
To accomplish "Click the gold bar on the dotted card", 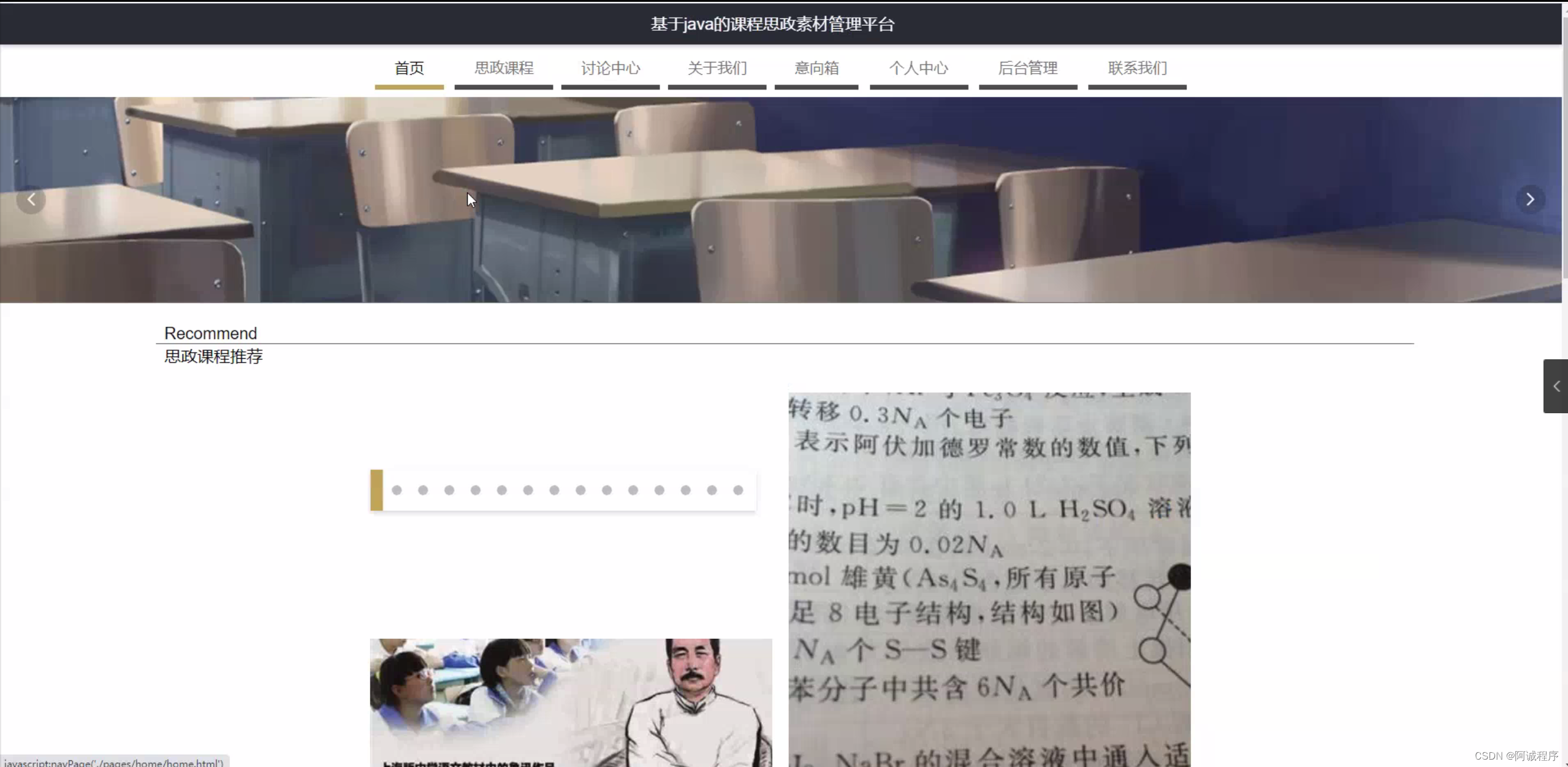I will 376,490.
